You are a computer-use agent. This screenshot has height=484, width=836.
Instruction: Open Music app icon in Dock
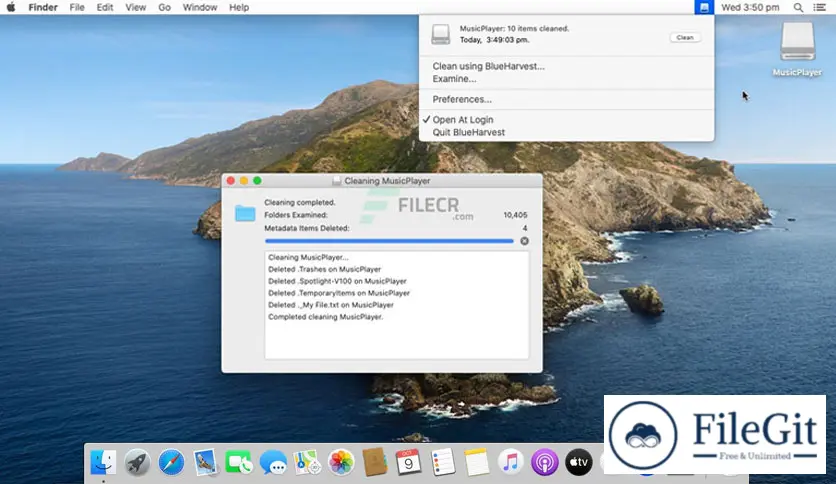click(510, 462)
